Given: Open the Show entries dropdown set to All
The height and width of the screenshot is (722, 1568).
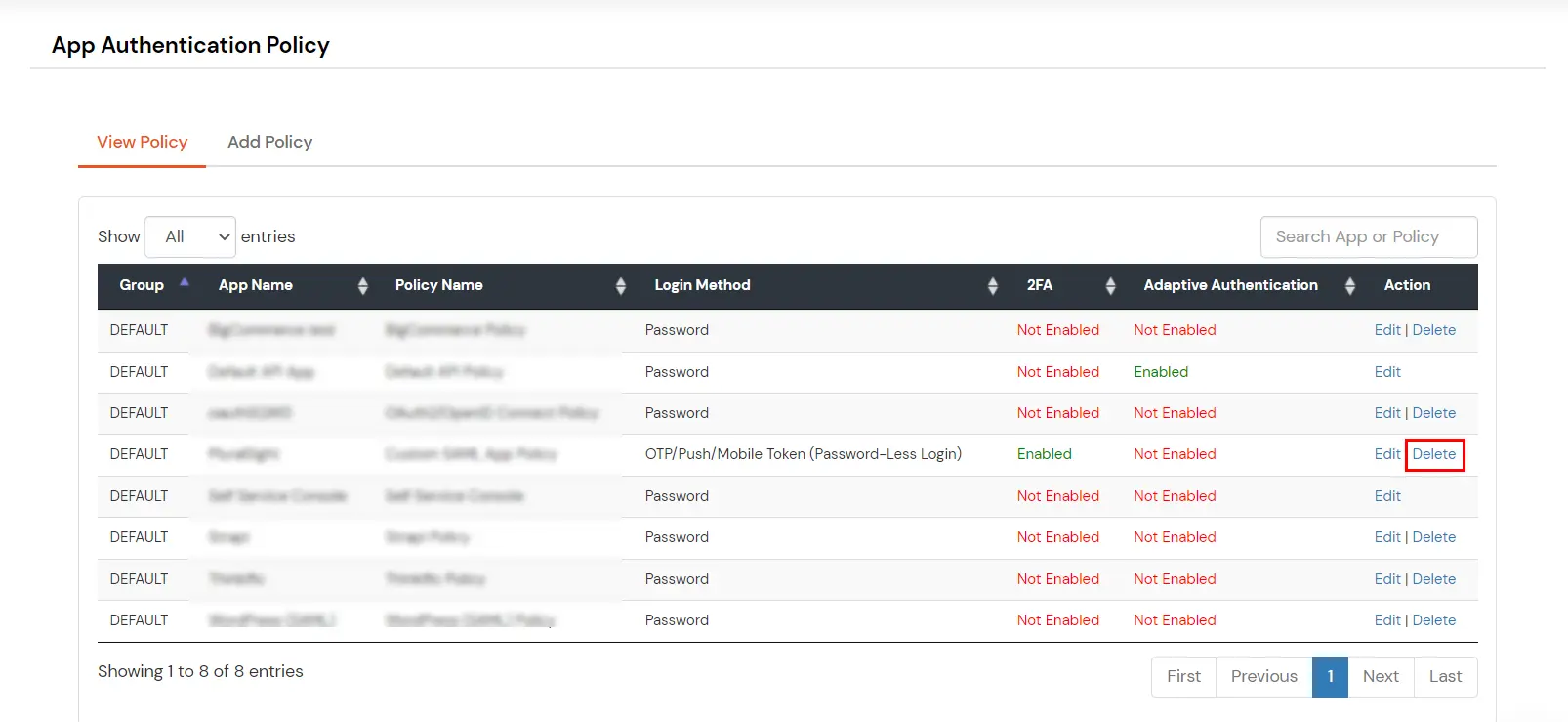Looking at the screenshot, I should [190, 236].
